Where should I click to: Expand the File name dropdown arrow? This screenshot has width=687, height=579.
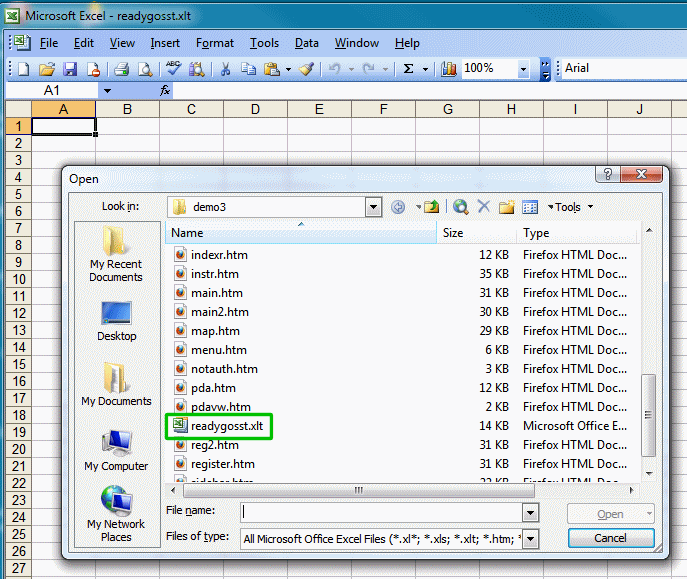coord(530,512)
